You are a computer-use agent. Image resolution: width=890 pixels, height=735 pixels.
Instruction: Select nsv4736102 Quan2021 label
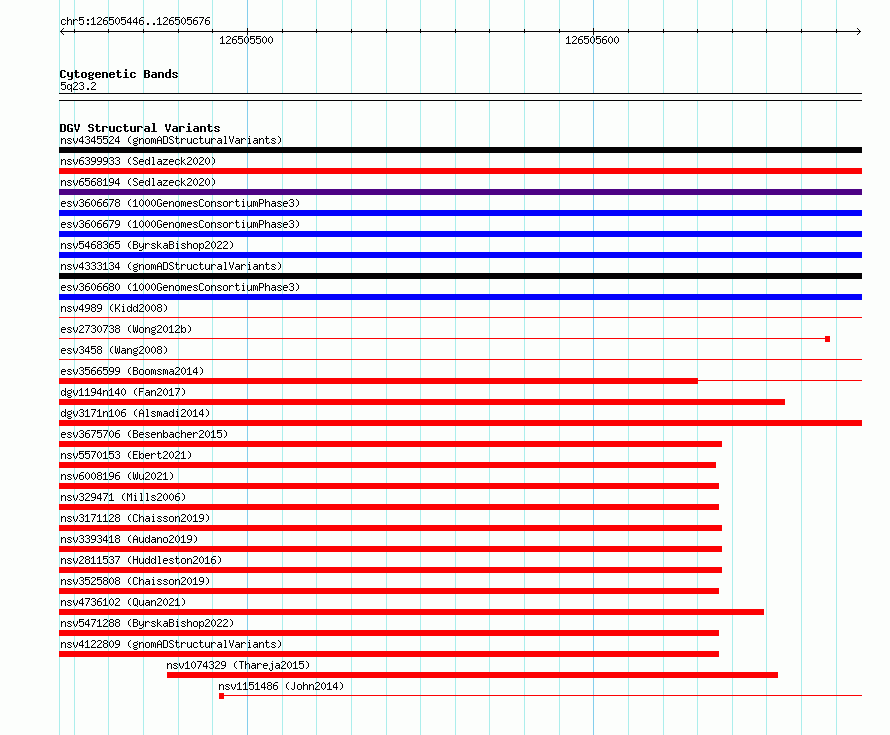123,602
